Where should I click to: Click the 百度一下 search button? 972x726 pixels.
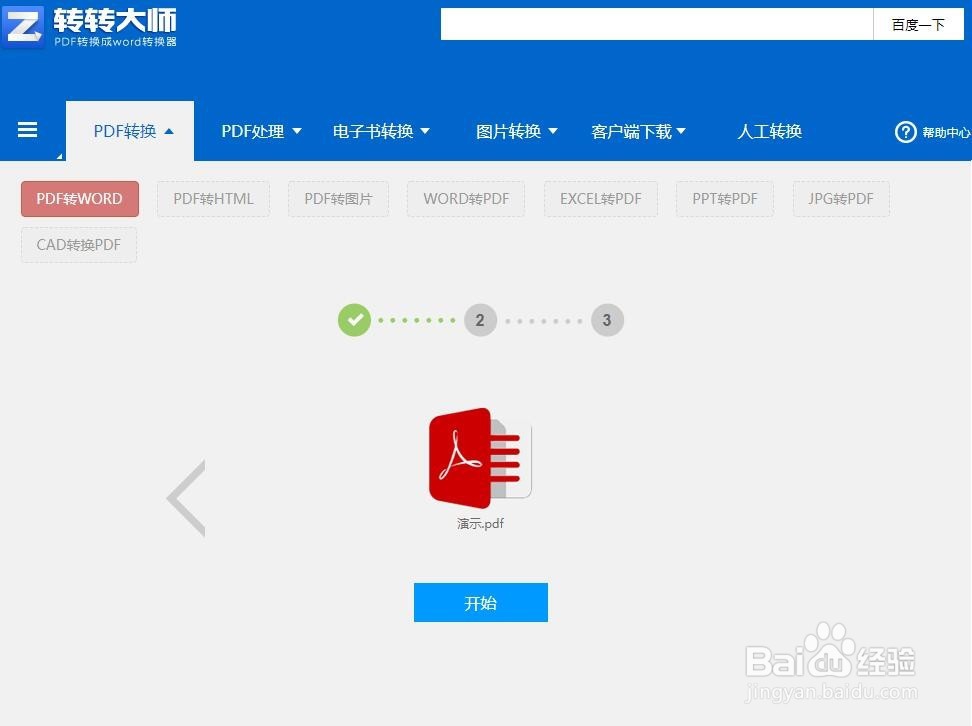(918, 24)
